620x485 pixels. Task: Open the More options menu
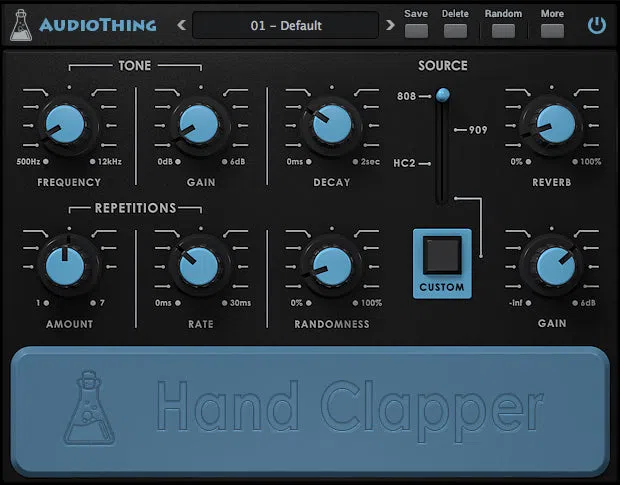pos(552,31)
